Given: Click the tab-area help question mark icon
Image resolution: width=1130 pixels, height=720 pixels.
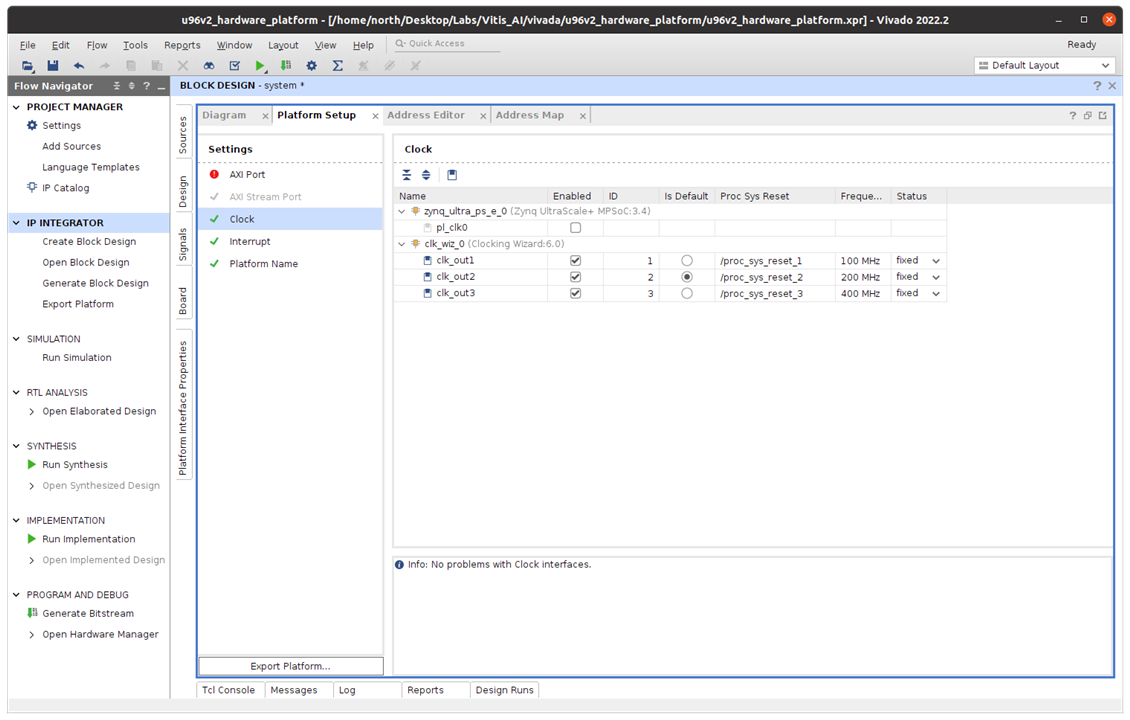Looking at the screenshot, I should click(x=1072, y=115).
